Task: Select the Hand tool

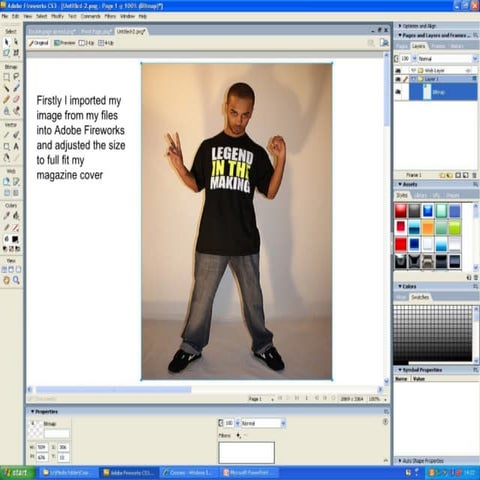Action: point(6,280)
